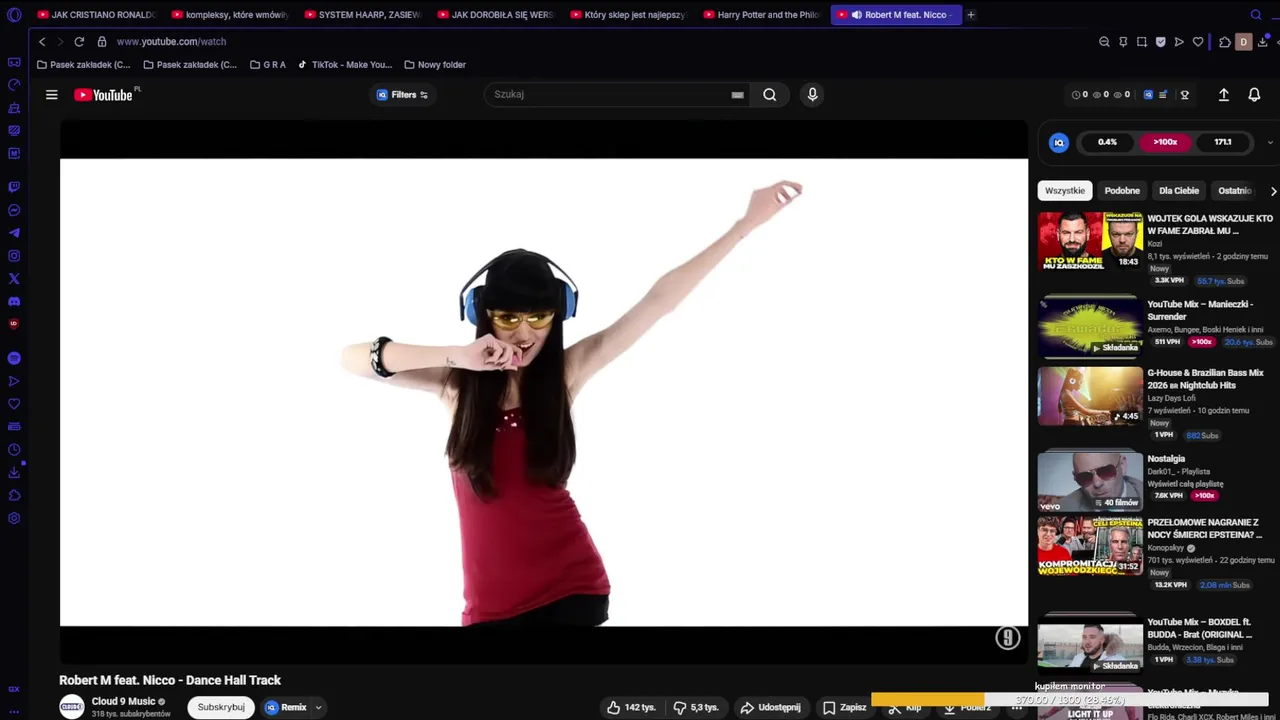Open the profile avatar labeled D
Image resolution: width=1280 pixels, height=720 pixels.
coord(1243,42)
